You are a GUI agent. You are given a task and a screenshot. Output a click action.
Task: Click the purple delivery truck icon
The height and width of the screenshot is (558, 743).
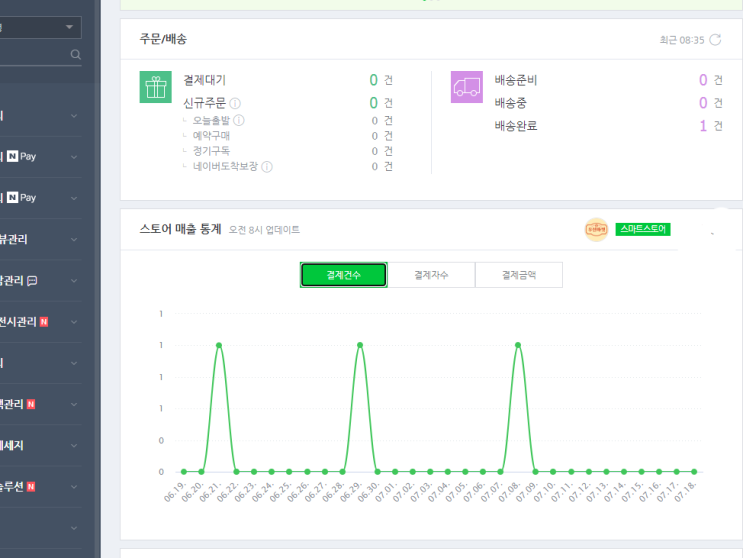click(x=467, y=87)
